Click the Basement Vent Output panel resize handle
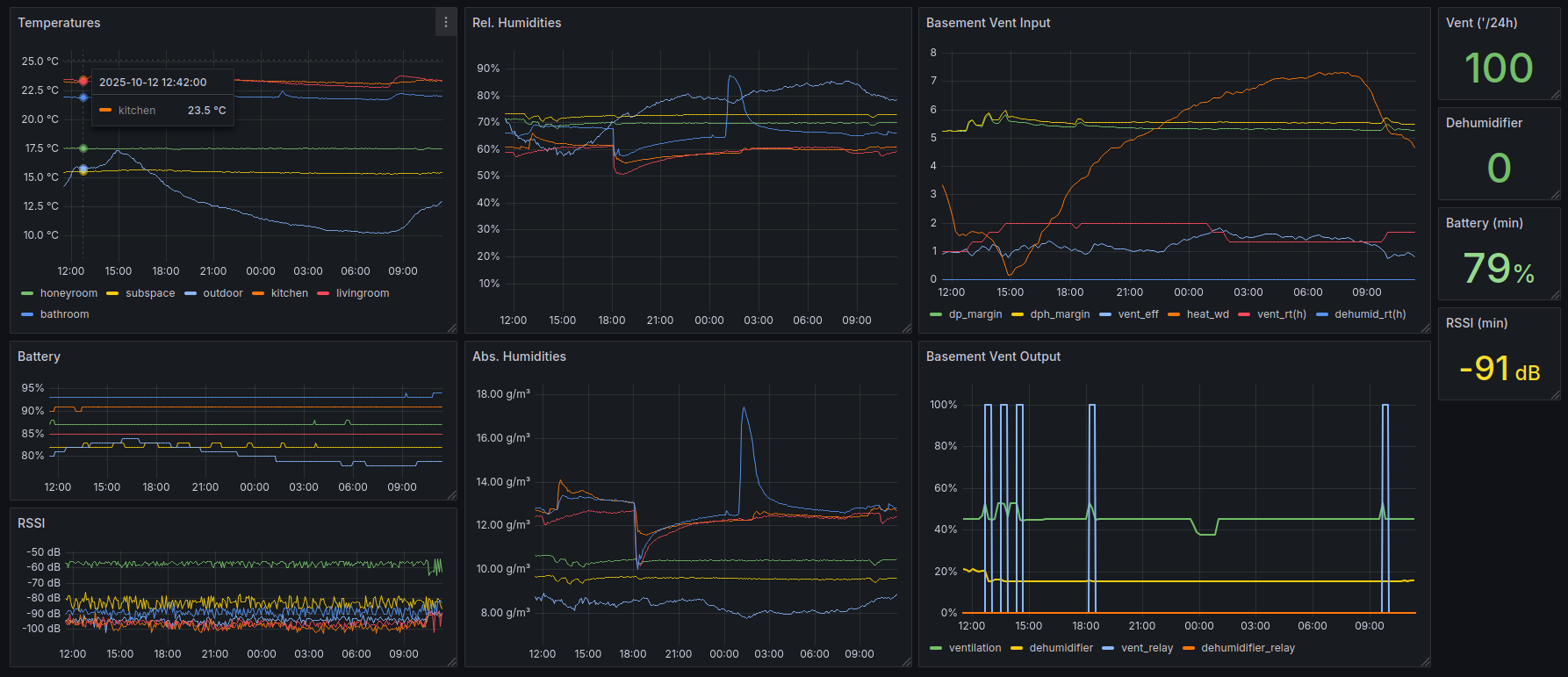Image resolution: width=1568 pixels, height=677 pixels. coord(1425,661)
